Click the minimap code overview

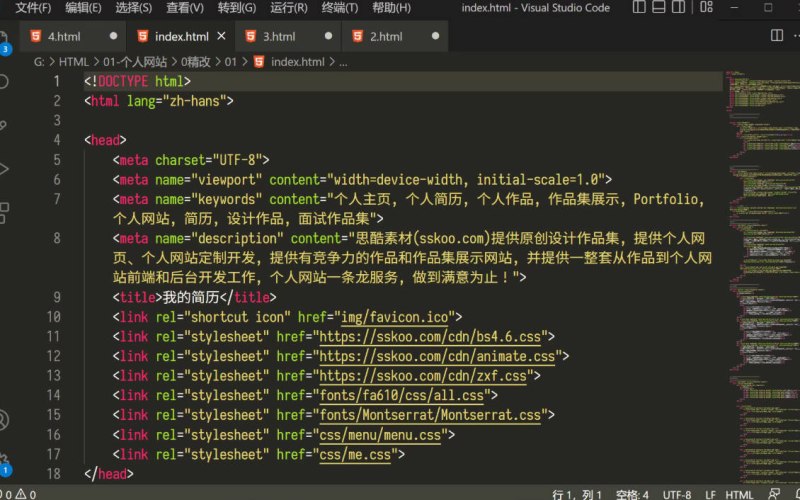[763, 276]
